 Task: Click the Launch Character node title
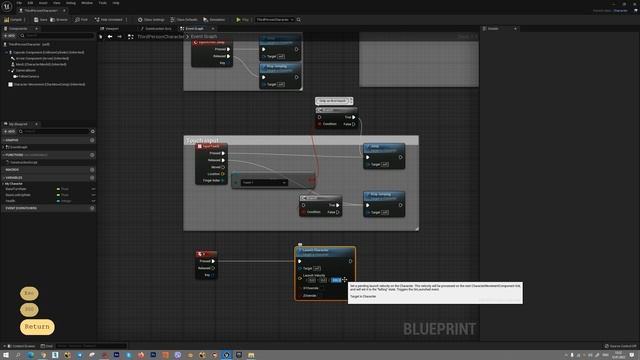click(x=315, y=250)
